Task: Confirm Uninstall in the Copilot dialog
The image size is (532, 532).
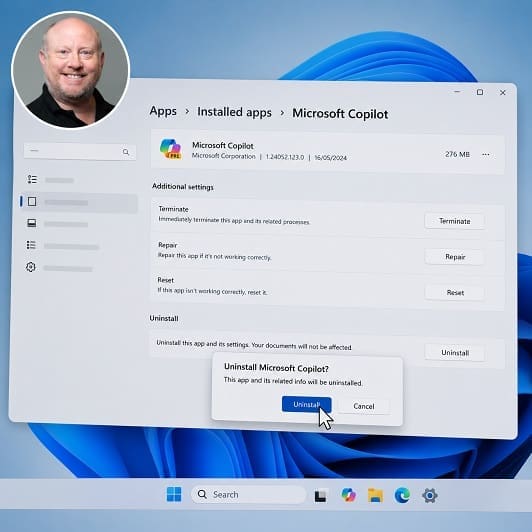Action: pyautogui.click(x=306, y=404)
